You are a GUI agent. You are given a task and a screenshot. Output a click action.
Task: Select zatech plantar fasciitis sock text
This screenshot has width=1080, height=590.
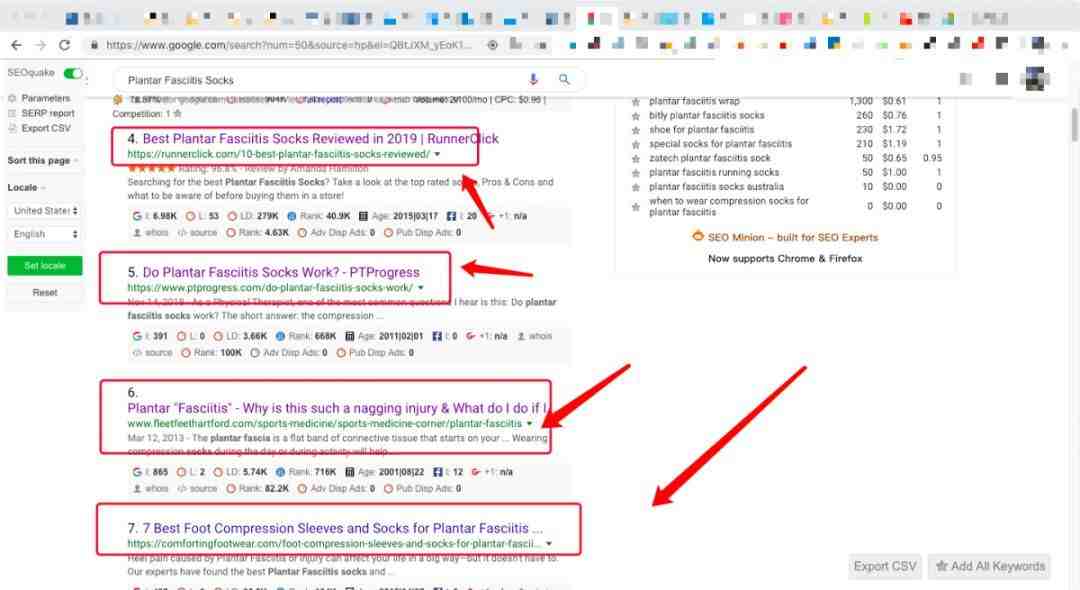[709, 158]
